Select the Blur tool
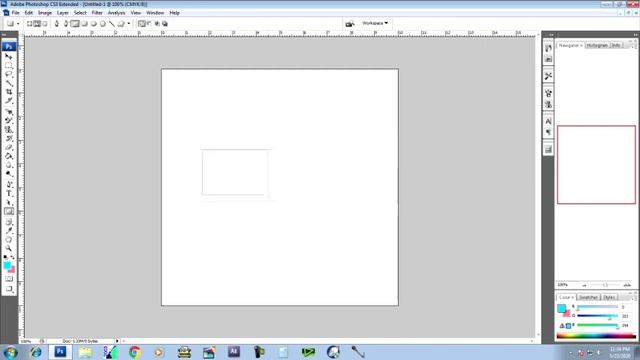This screenshot has height=360, width=640. pyautogui.click(x=9, y=166)
